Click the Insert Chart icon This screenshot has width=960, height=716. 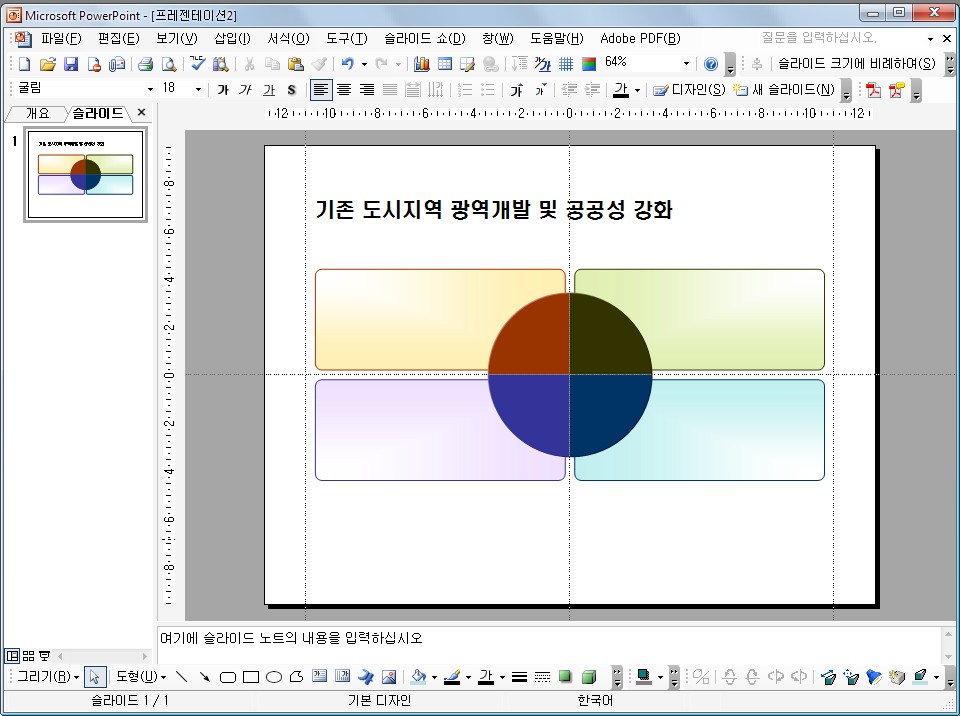pos(422,64)
